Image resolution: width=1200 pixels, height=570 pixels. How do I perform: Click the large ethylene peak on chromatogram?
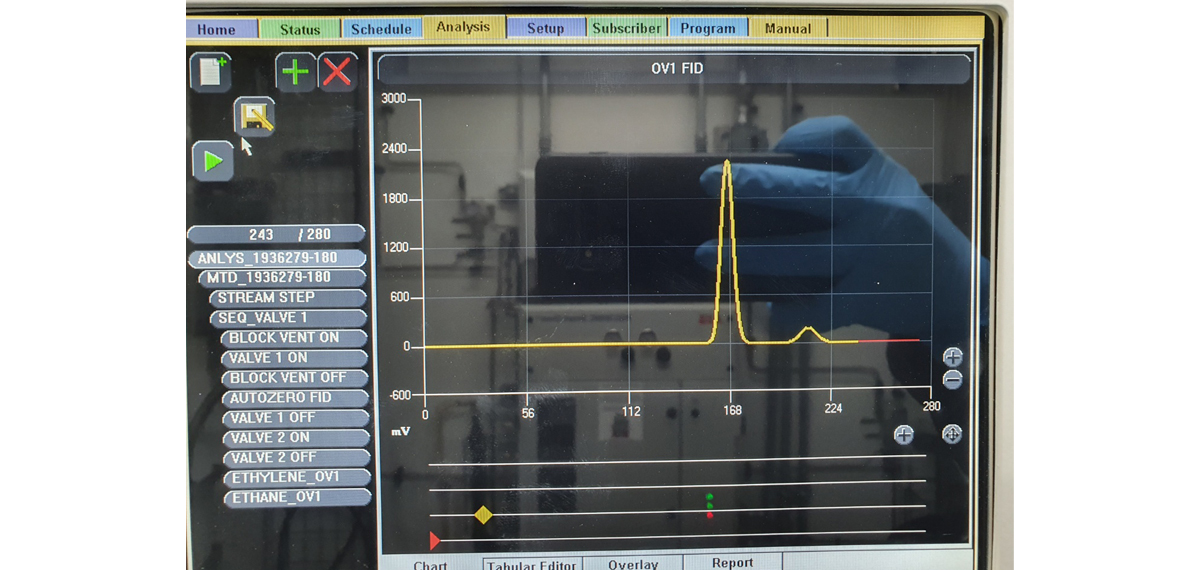(727, 250)
